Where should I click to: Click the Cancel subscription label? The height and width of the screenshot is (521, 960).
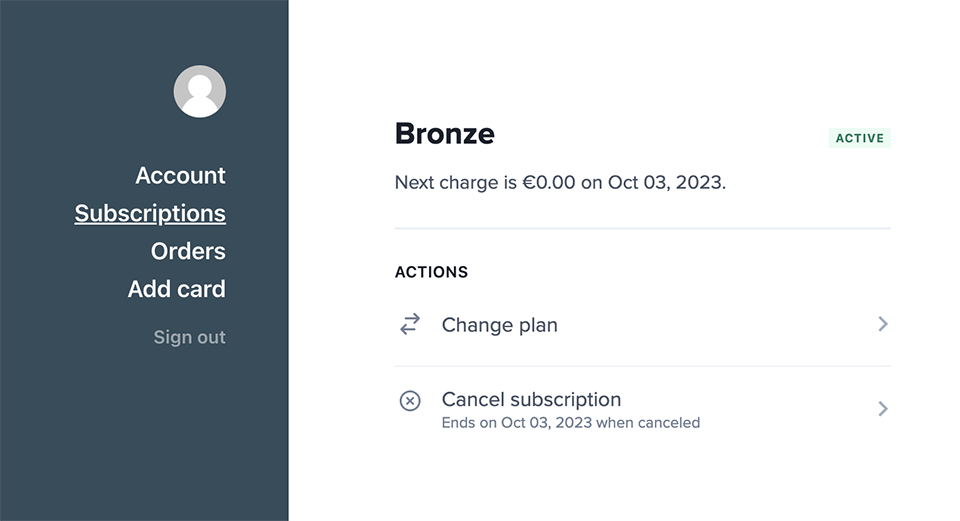(531, 399)
